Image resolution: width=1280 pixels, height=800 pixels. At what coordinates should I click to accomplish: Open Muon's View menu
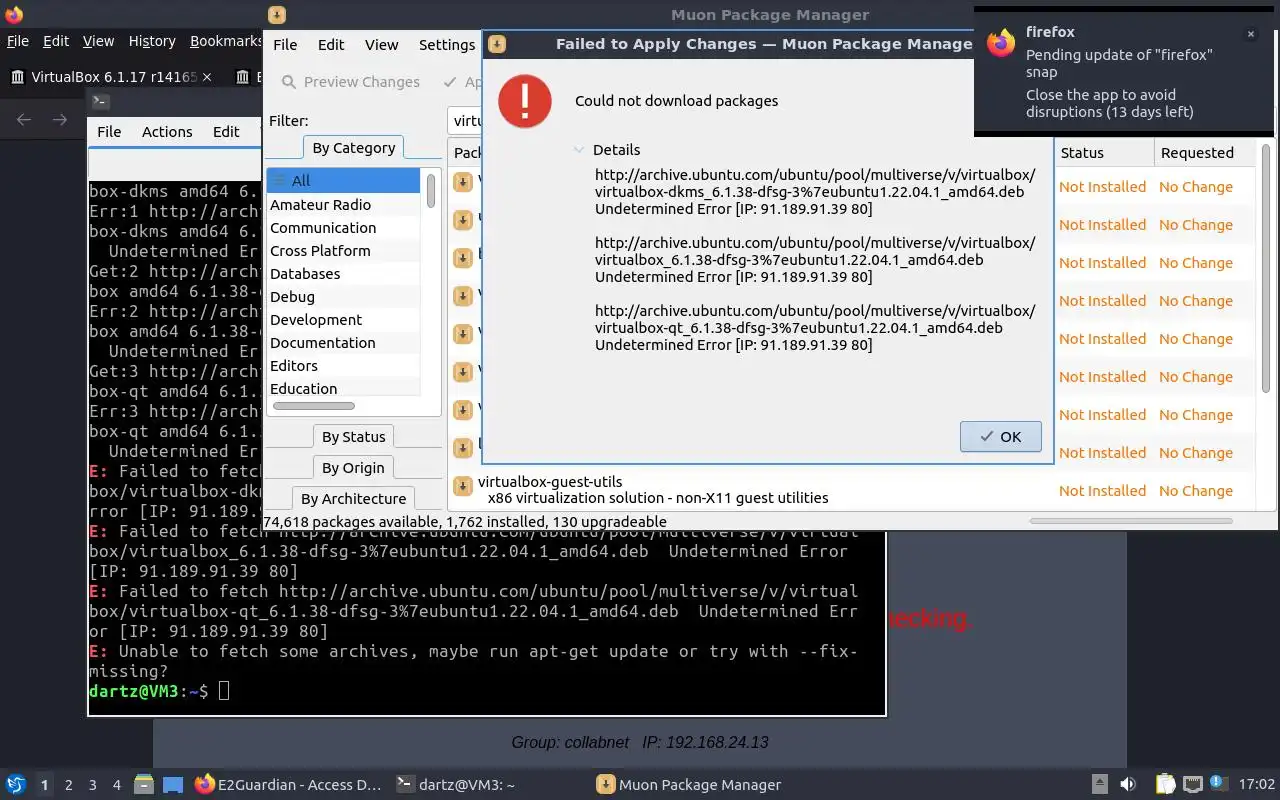tap(381, 44)
